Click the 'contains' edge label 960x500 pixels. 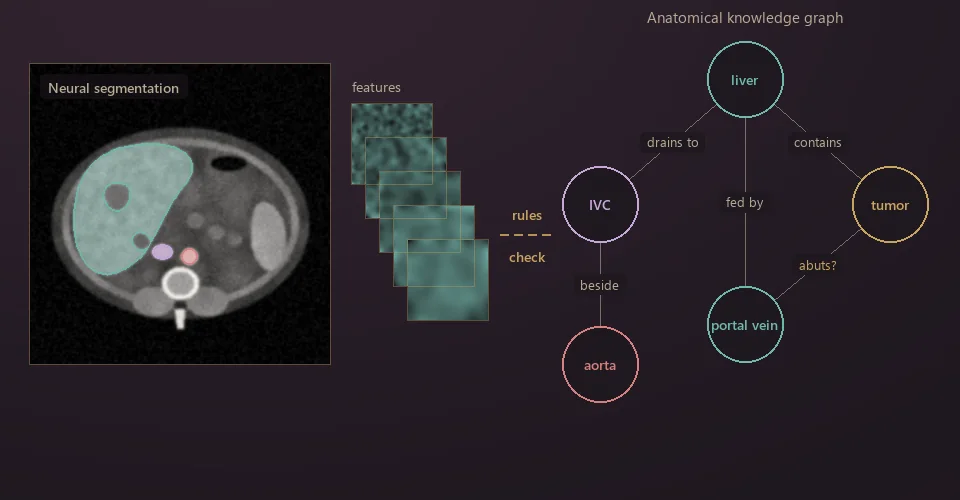pos(817,142)
